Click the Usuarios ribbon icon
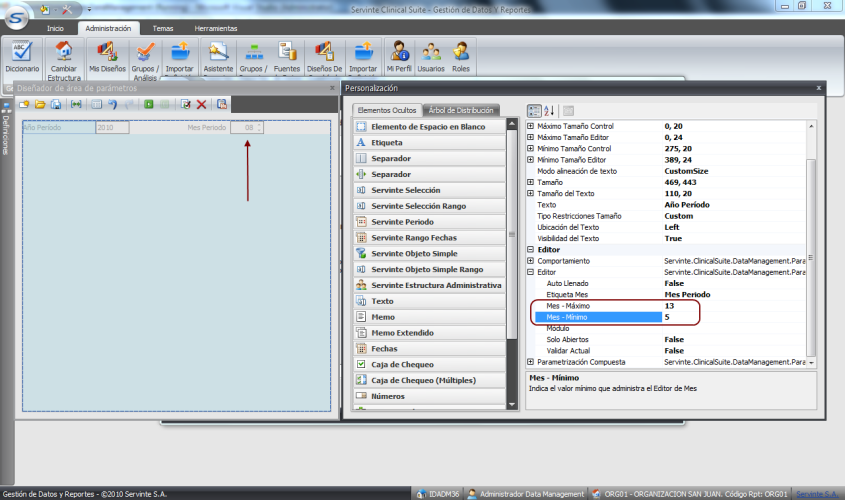 [x=431, y=52]
